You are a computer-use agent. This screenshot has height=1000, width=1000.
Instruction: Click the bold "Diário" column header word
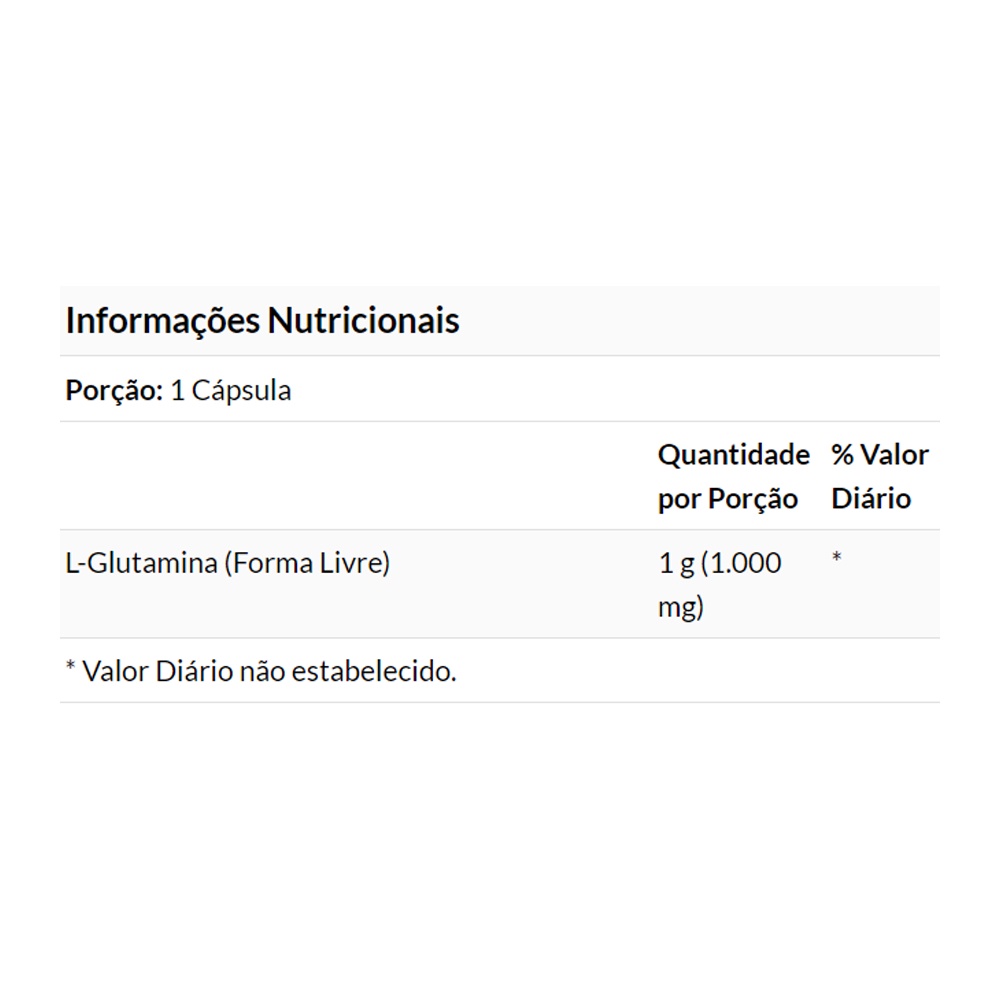871,499
